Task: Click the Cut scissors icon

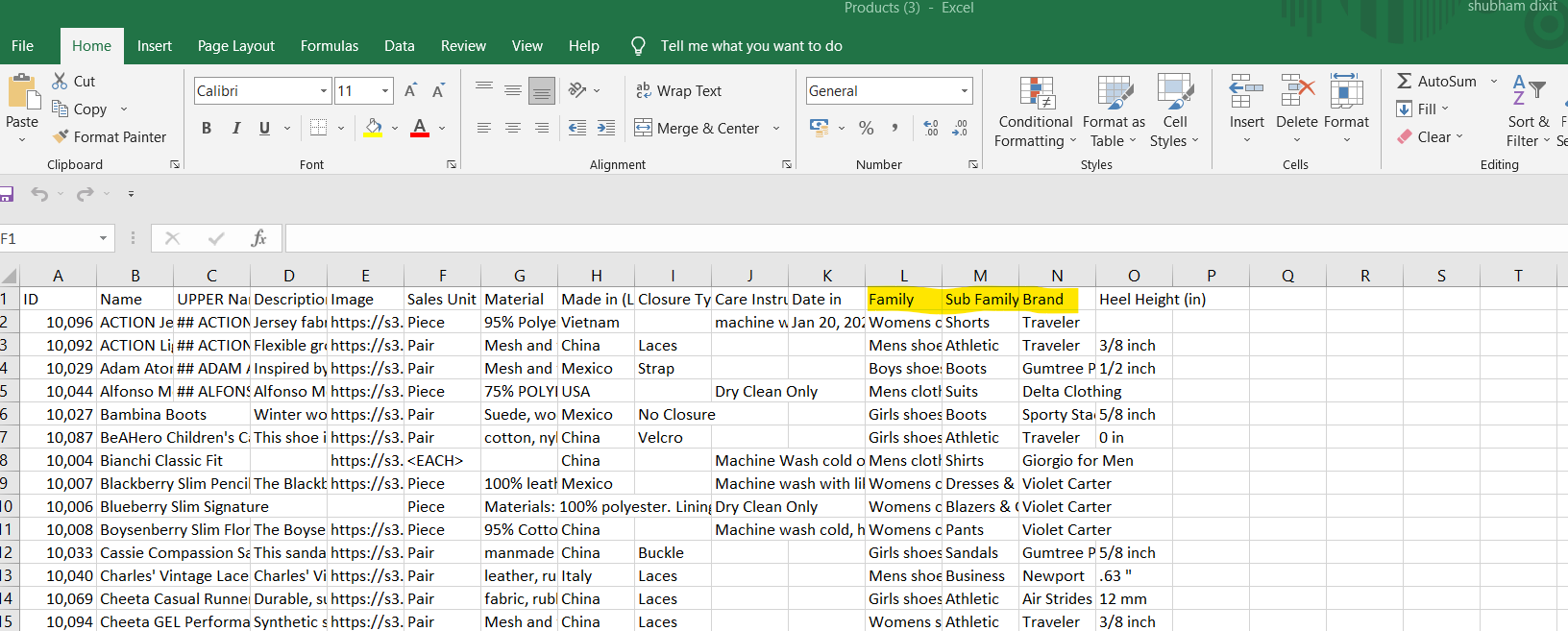Action: pos(60,82)
